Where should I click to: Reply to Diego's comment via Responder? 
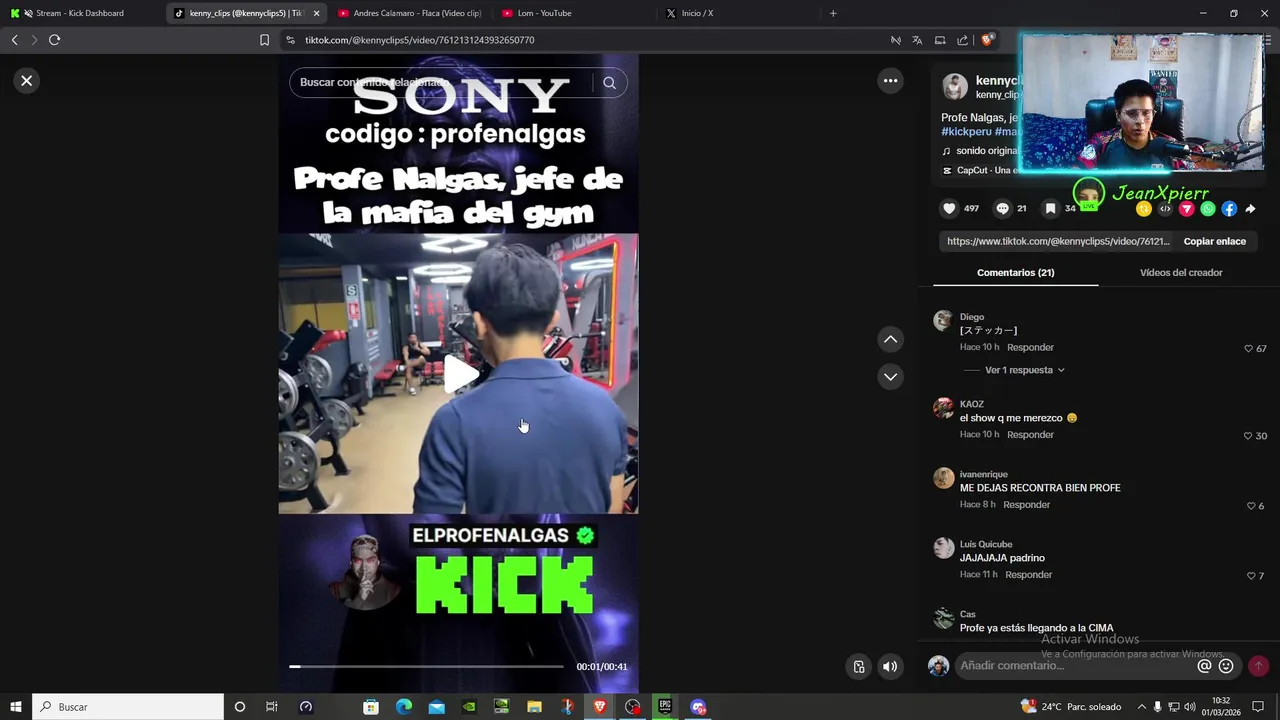[1030, 347]
